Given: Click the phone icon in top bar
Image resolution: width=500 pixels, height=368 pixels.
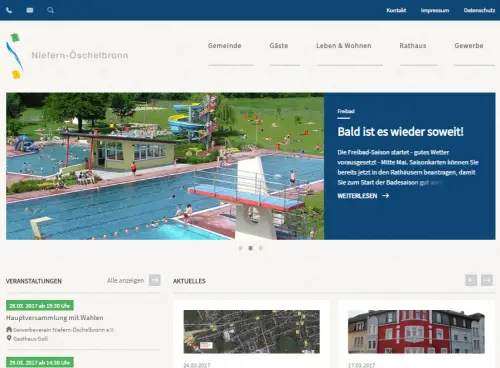Looking at the screenshot, I should [x=9, y=10].
